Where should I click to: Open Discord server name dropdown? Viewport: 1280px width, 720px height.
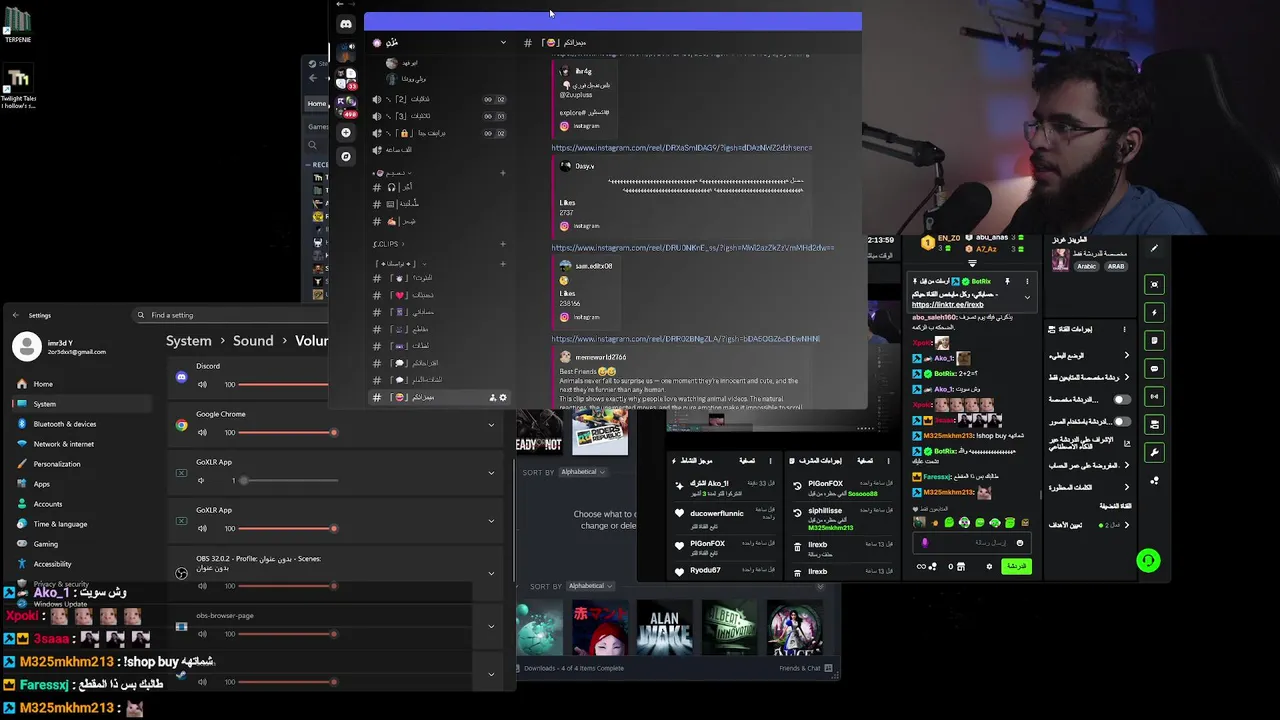503,42
